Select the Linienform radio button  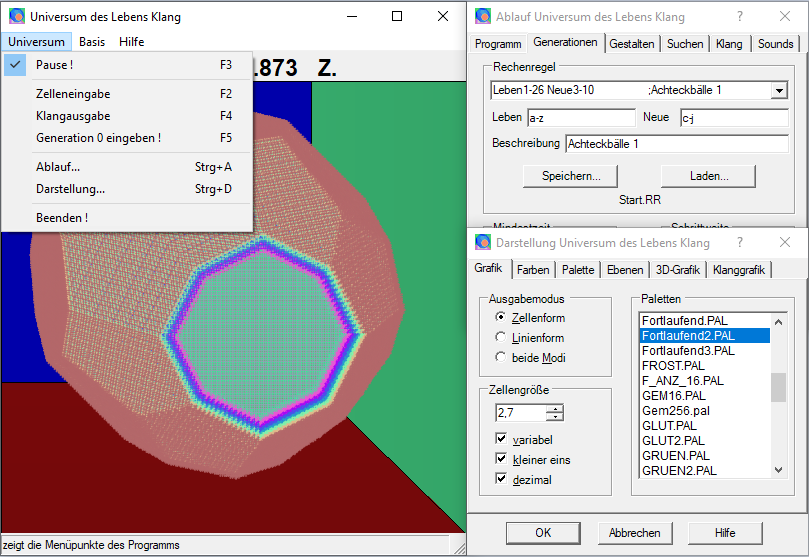coord(500,337)
